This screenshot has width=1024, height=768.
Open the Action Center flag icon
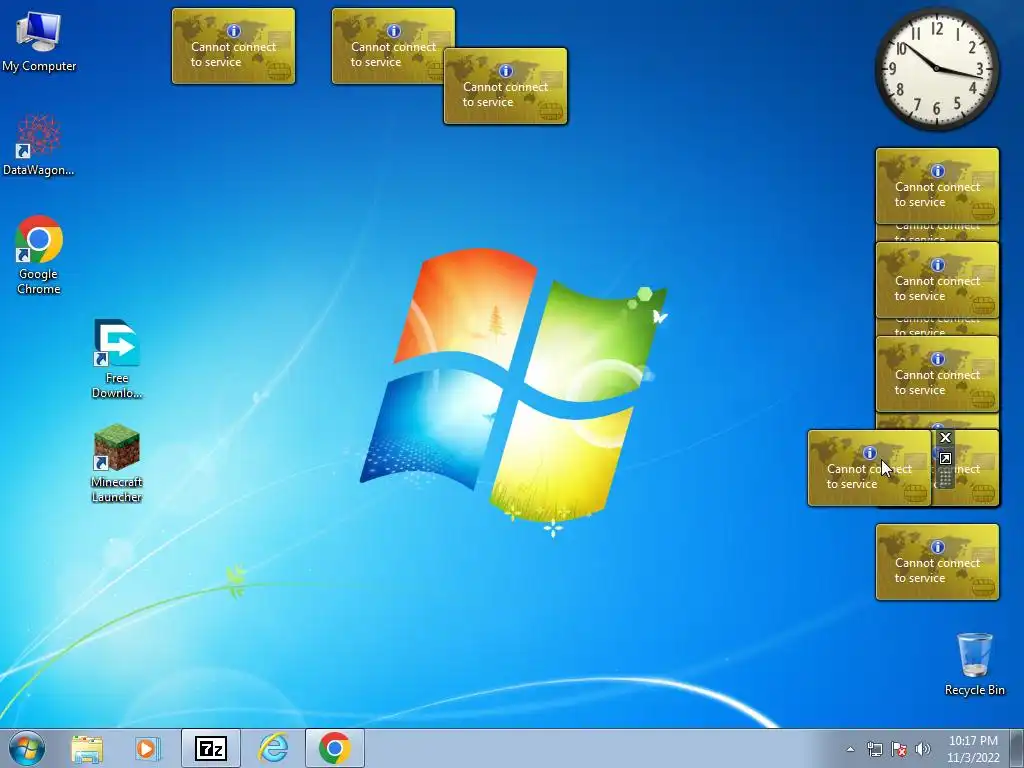coord(899,749)
